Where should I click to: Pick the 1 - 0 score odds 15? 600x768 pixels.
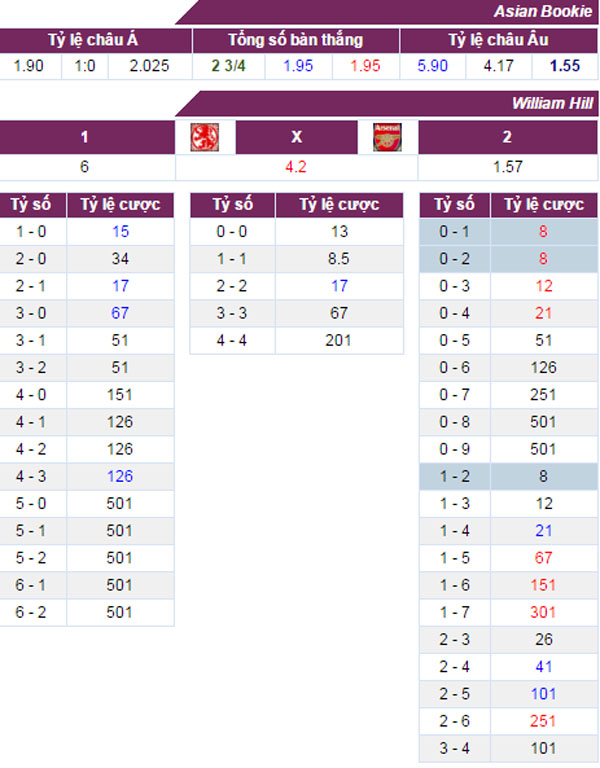pyautogui.click(x=120, y=232)
